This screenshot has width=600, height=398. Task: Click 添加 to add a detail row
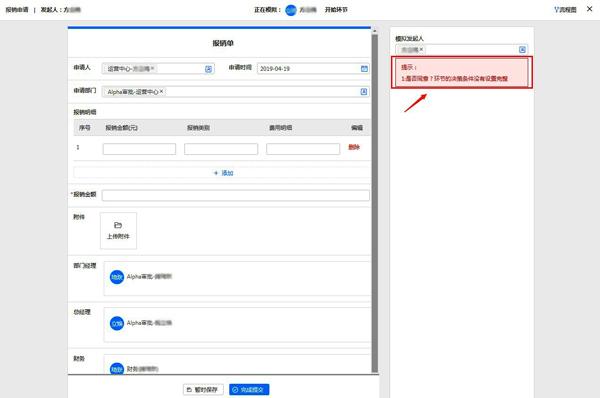point(223,173)
